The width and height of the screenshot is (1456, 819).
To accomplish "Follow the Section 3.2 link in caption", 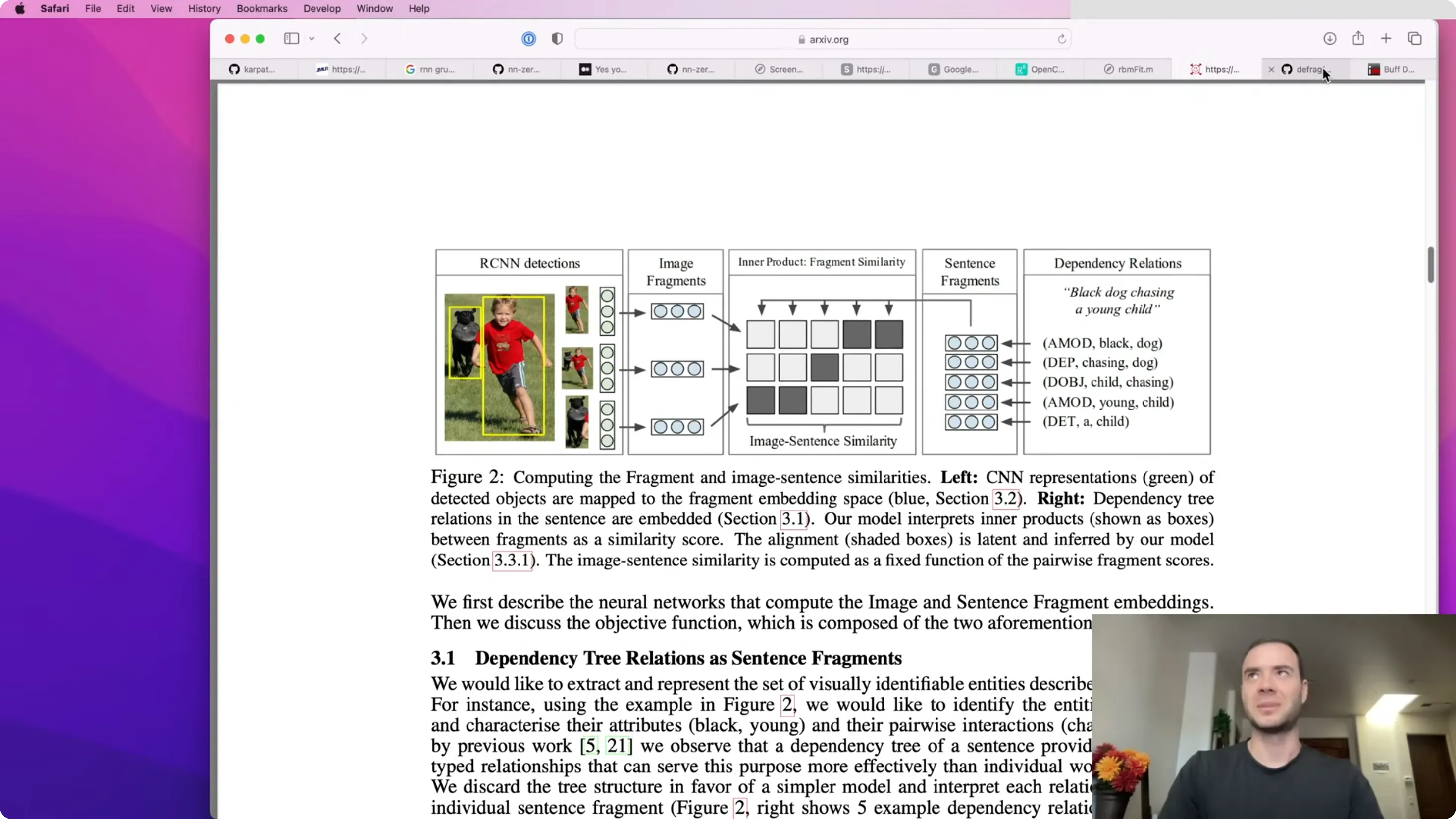I will pyautogui.click(x=1006, y=499).
